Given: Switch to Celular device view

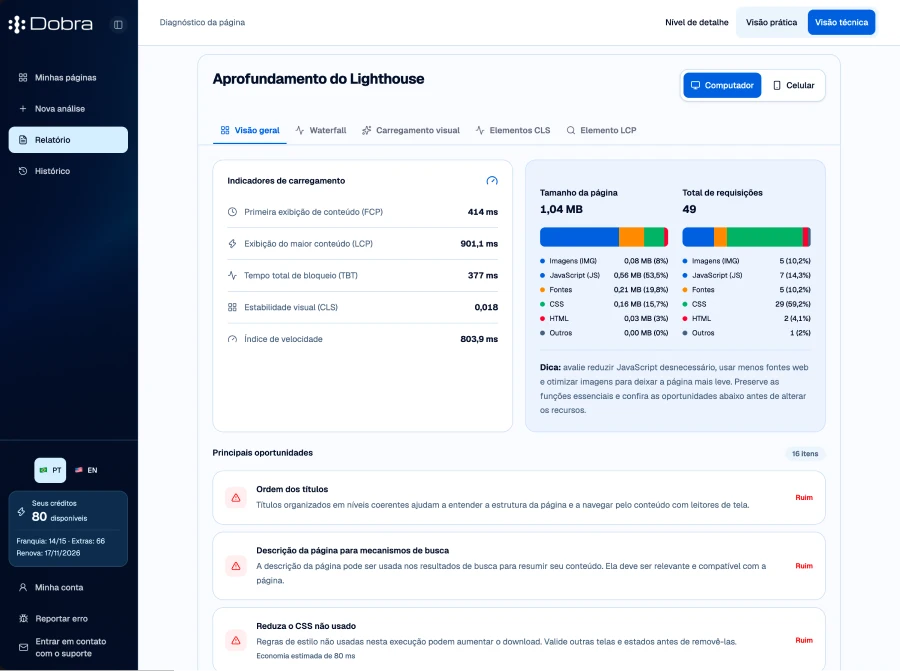Looking at the screenshot, I should click(794, 86).
